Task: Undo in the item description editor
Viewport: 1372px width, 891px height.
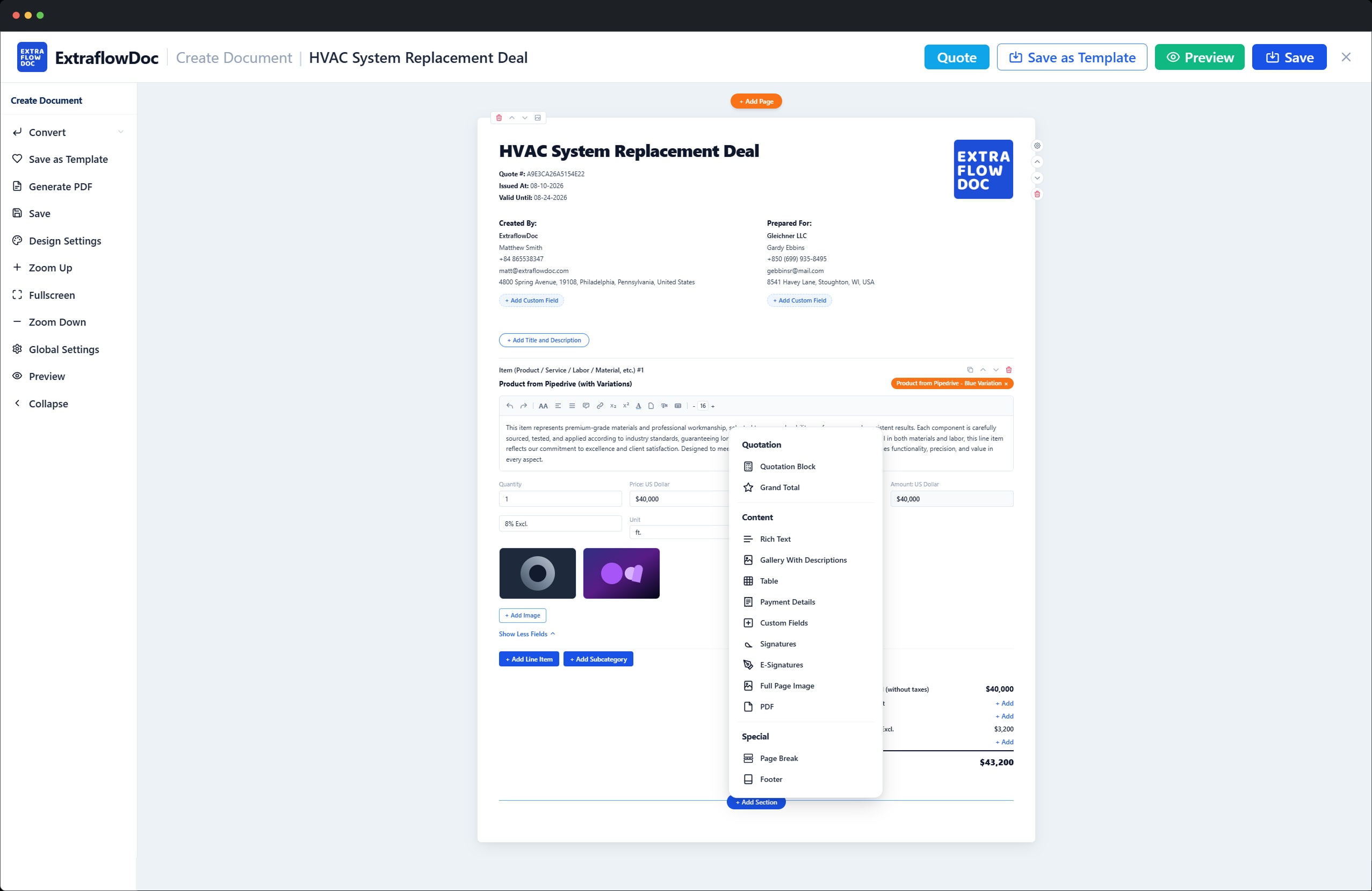Action: [x=510, y=406]
